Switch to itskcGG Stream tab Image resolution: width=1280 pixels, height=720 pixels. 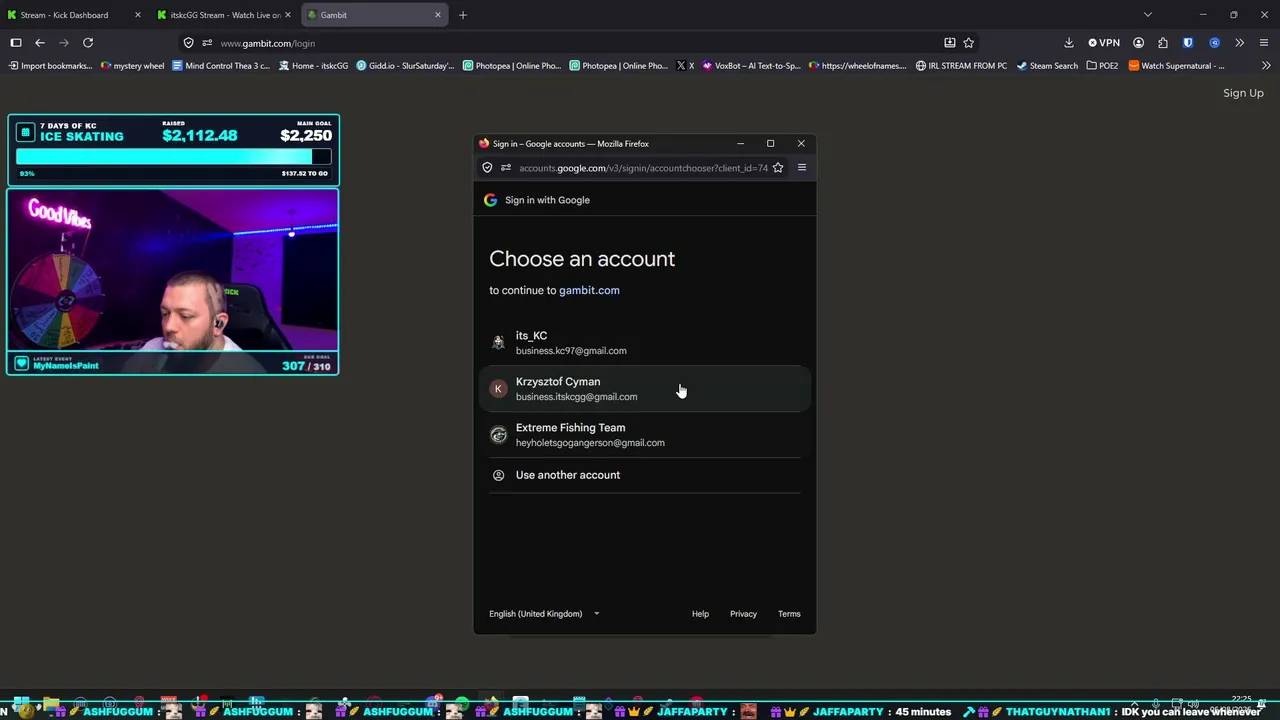pyautogui.click(x=224, y=15)
